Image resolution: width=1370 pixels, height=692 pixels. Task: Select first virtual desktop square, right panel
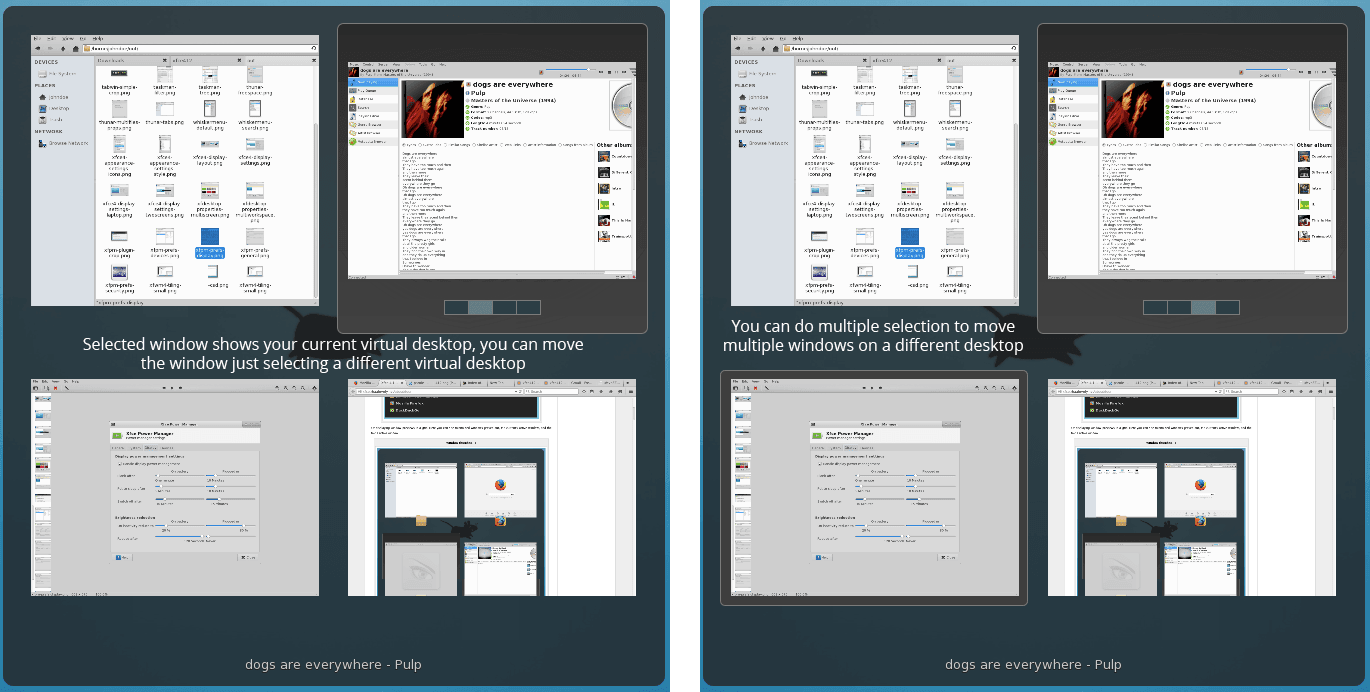tap(1156, 307)
